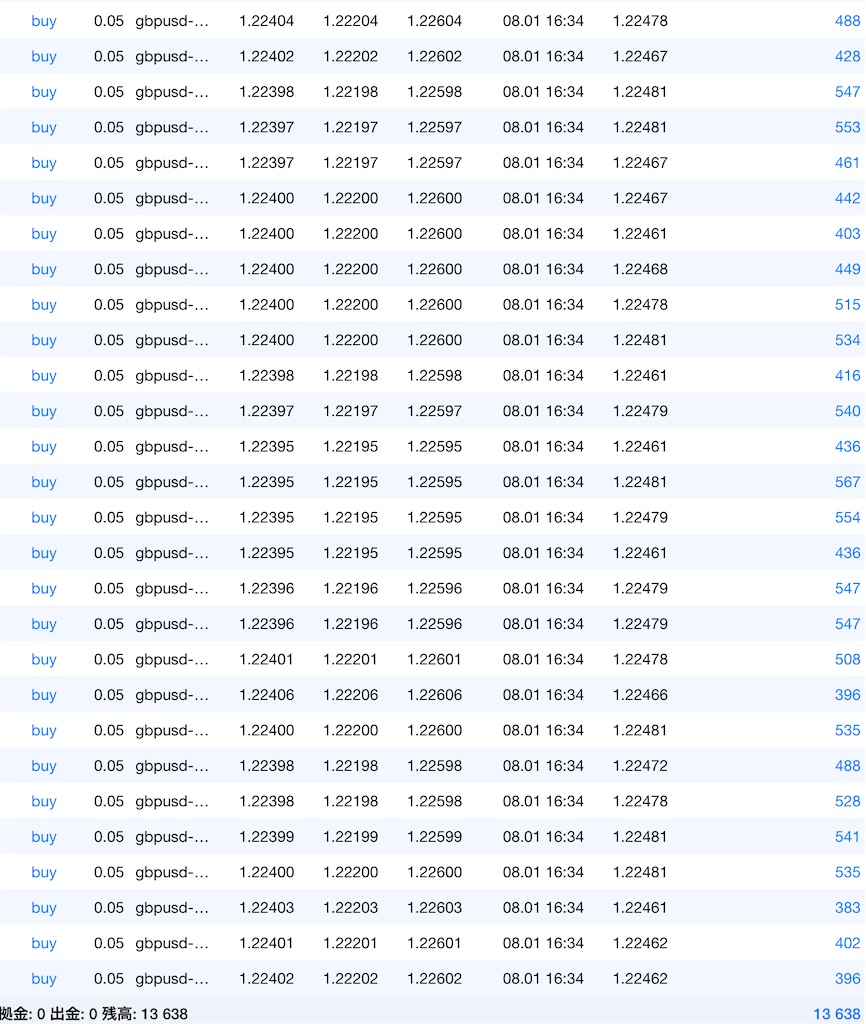
Task: Select the open price 1.22406
Action: (266, 695)
